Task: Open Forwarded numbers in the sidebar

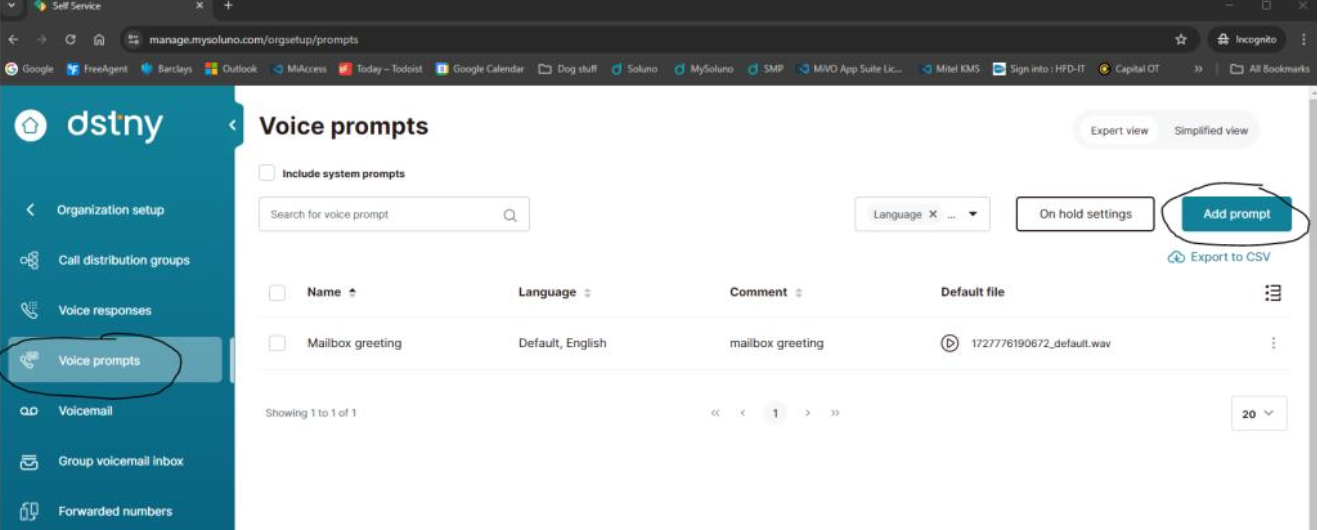Action: pos(115,511)
